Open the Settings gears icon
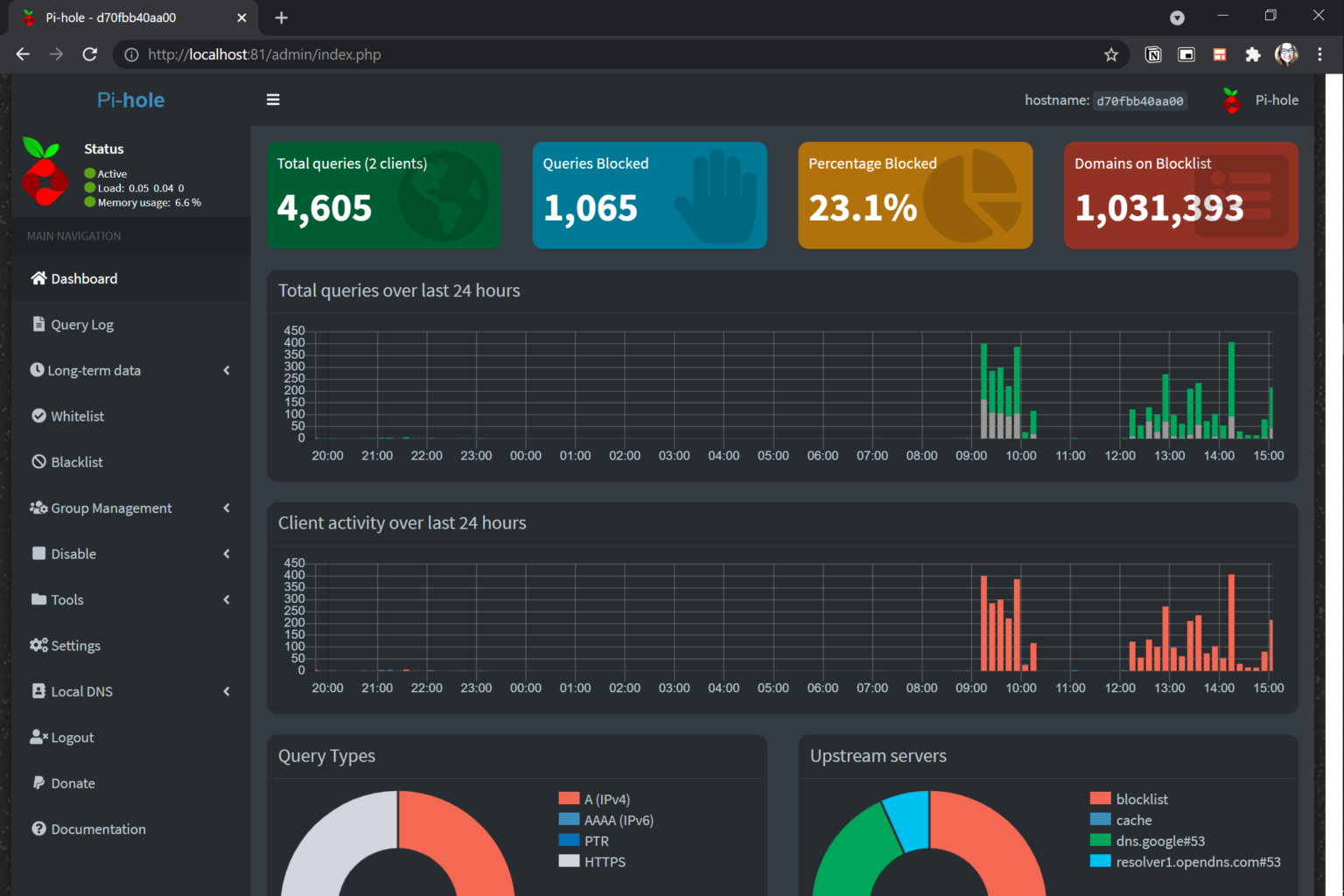 (x=38, y=645)
